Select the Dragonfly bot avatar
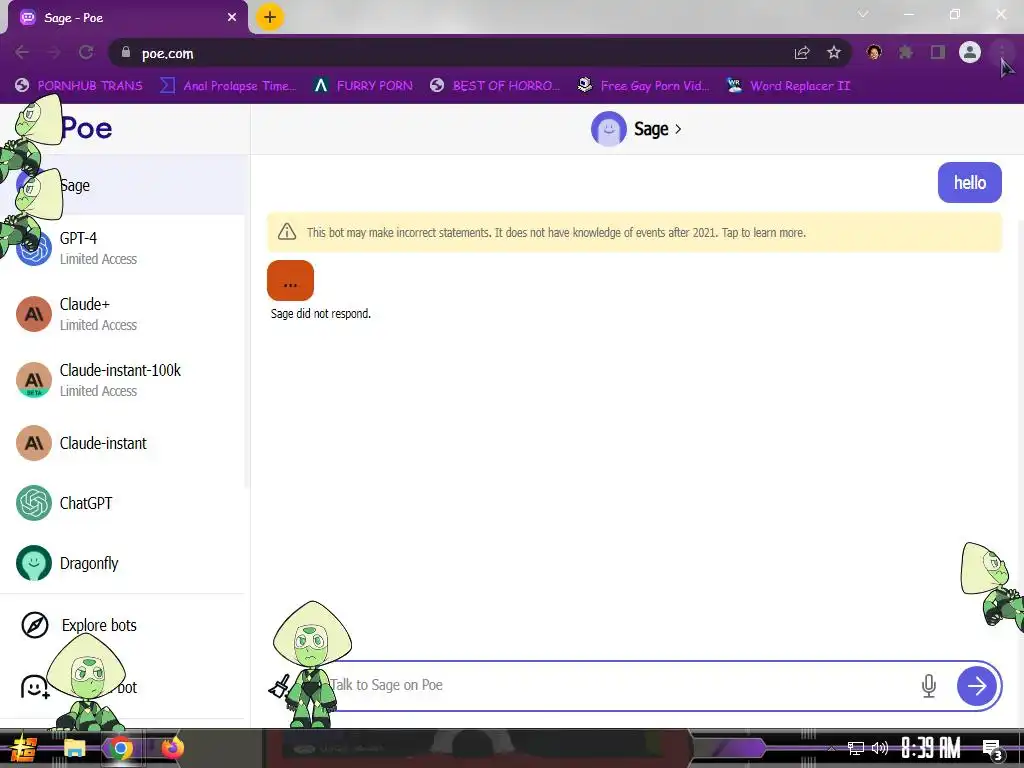 (x=34, y=563)
